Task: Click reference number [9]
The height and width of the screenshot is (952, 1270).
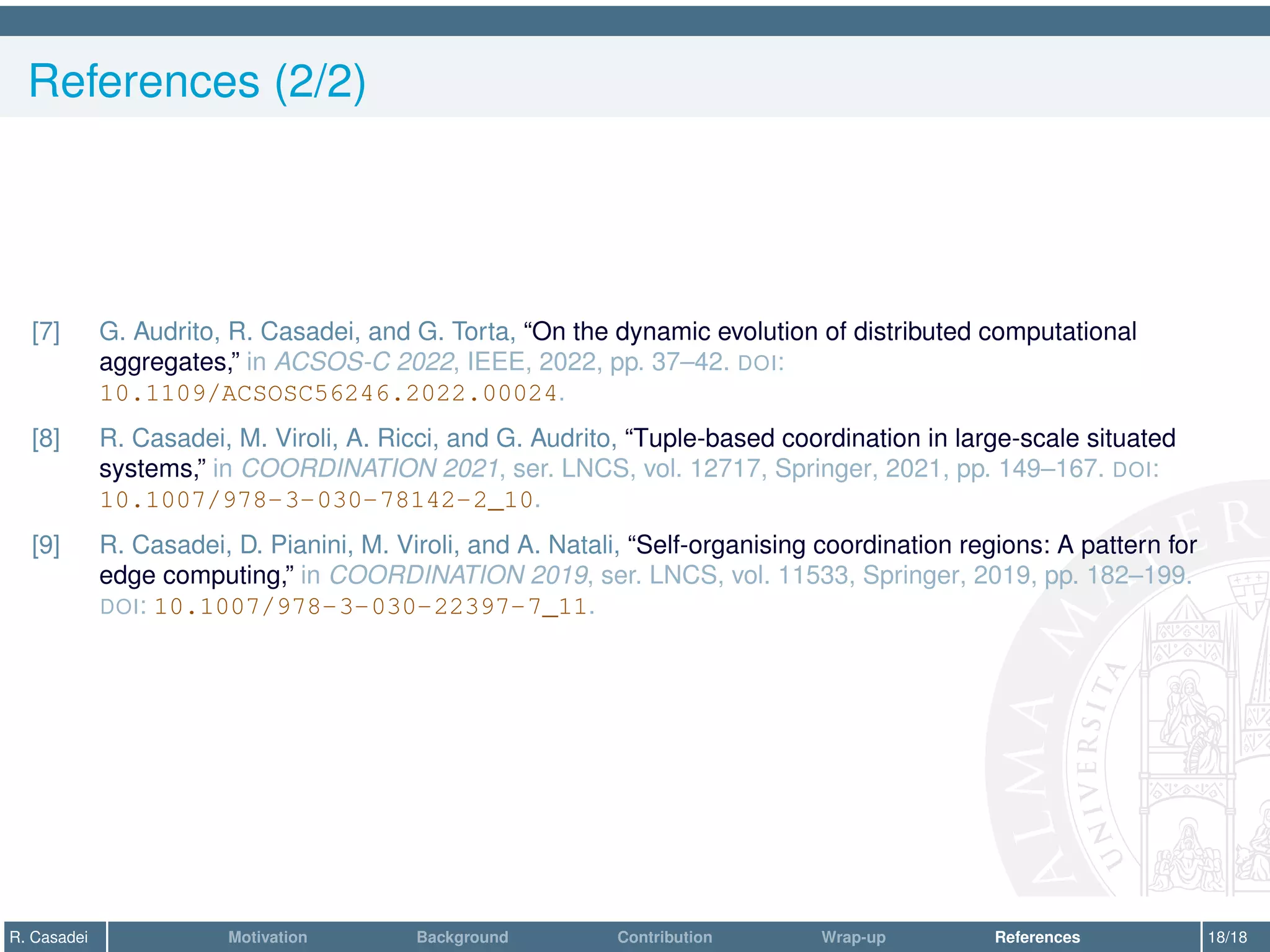Action: pyautogui.click(x=46, y=545)
